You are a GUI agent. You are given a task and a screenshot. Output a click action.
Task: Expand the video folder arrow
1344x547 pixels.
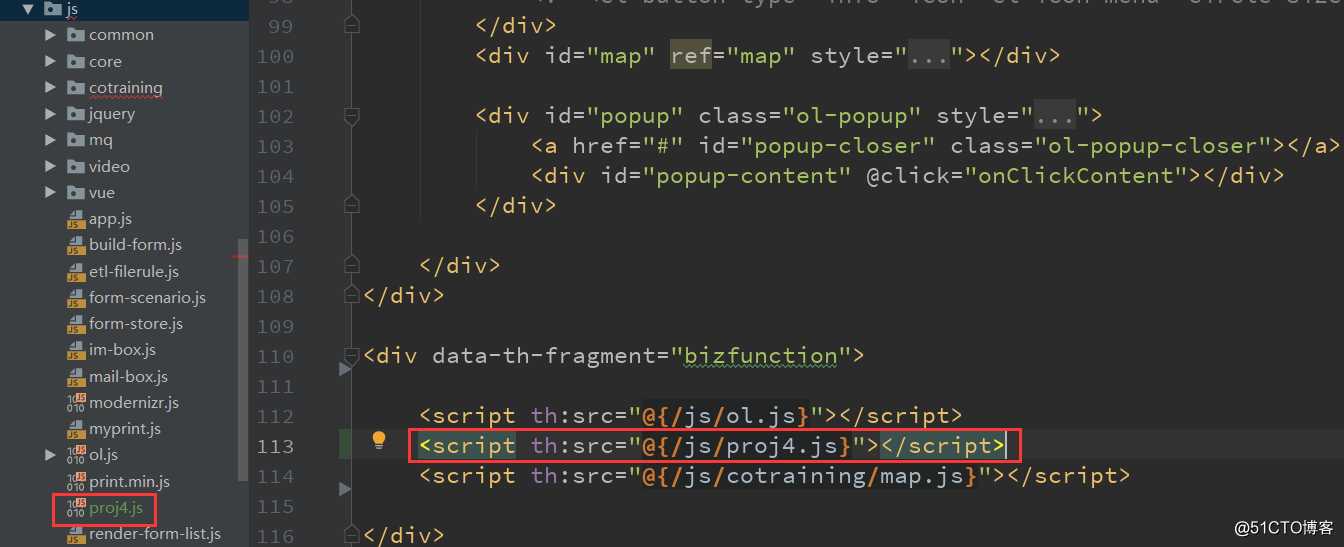51,167
